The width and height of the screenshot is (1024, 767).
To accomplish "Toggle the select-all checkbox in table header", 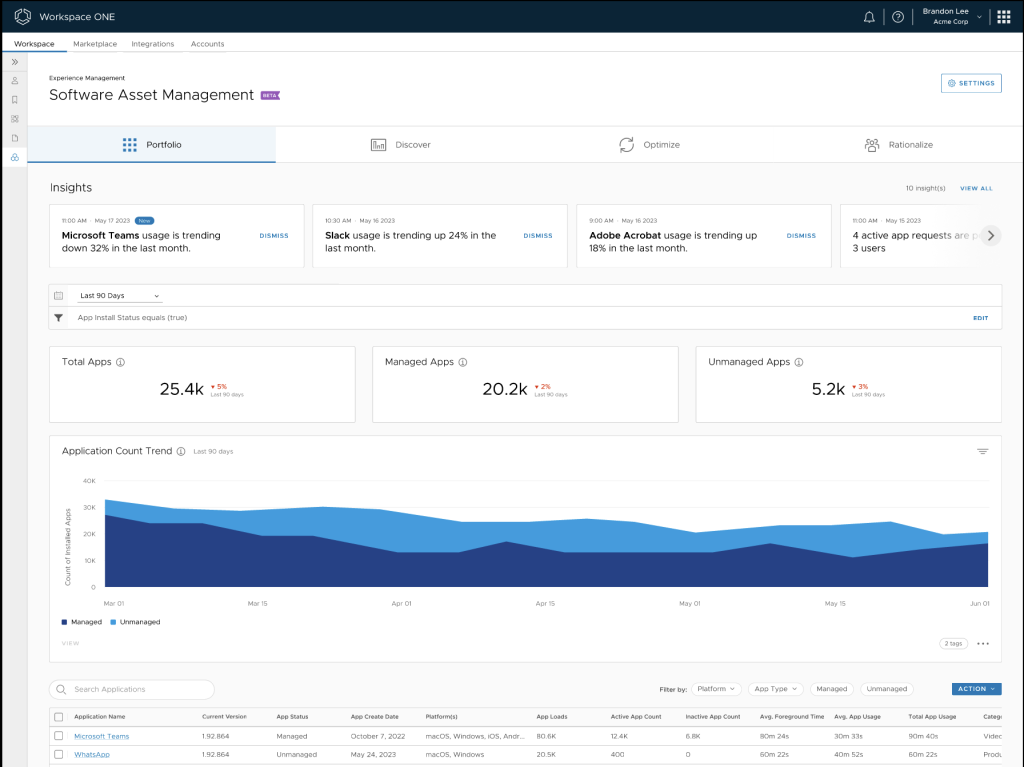I will [x=59, y=717].
